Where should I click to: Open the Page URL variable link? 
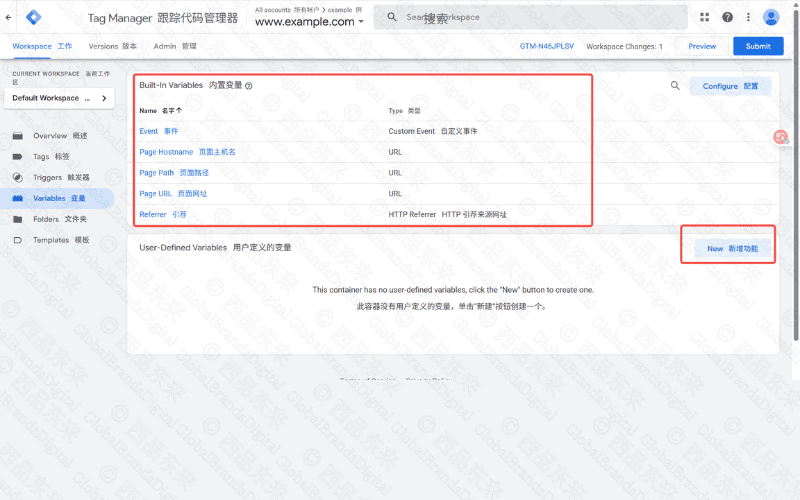[173, 194]
